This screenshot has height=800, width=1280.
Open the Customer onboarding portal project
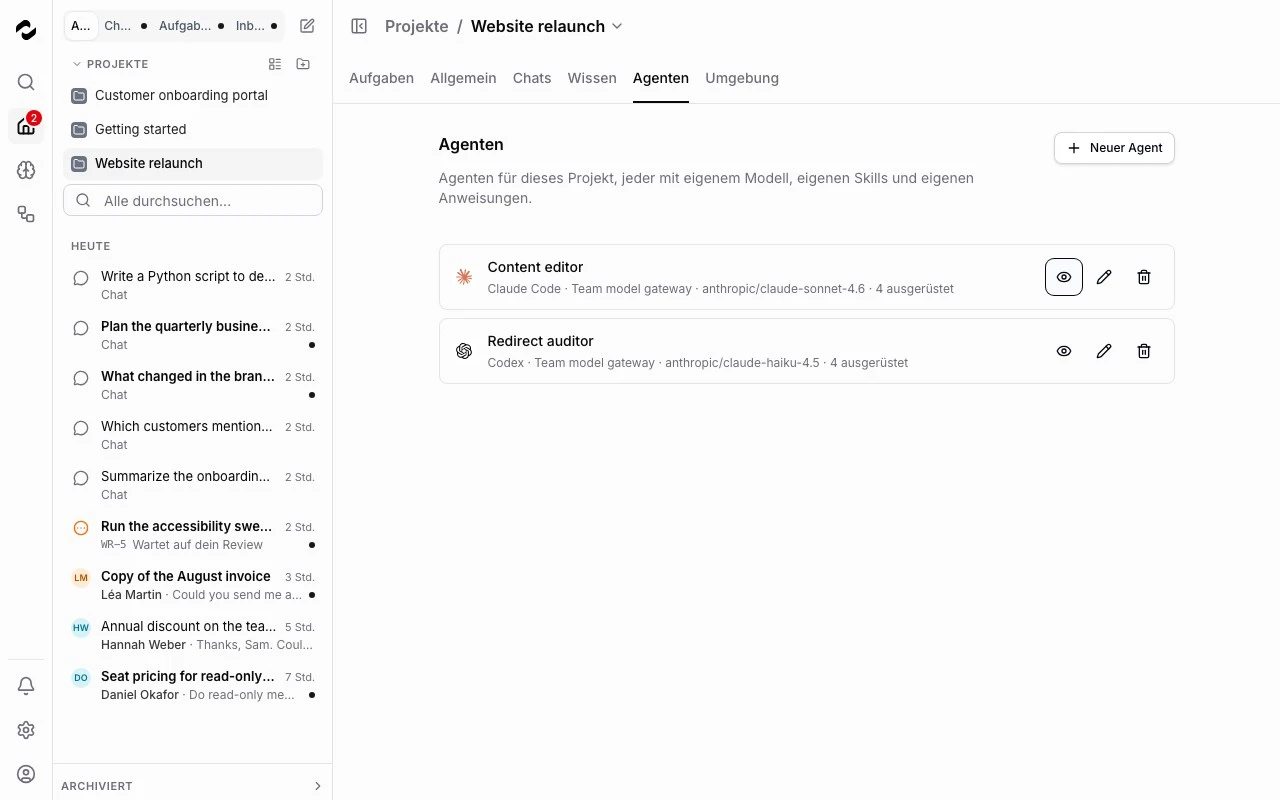pyautogui.click(x=193, y=96)
